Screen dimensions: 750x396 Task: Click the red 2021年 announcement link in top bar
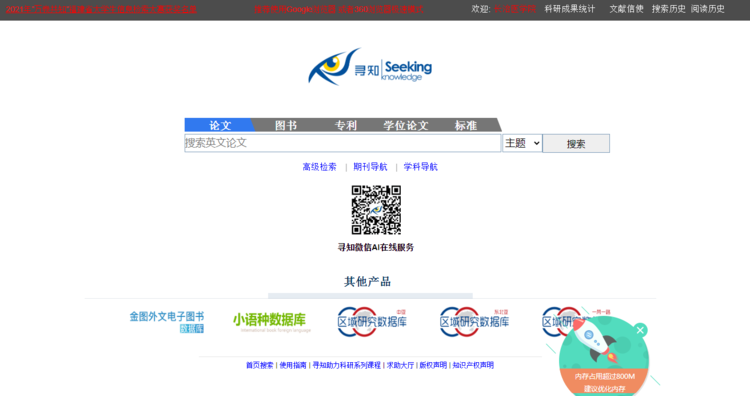(101, 9)
